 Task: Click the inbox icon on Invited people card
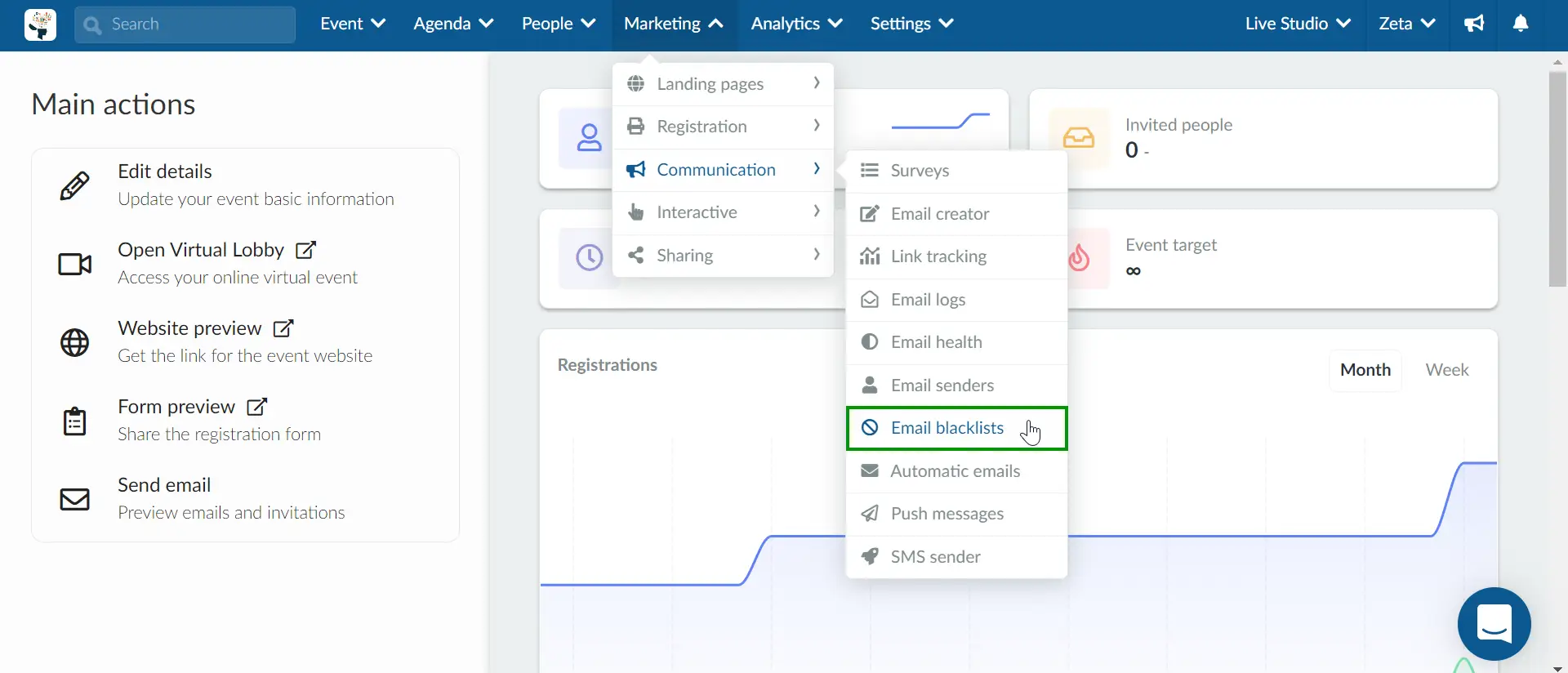(1079, 138)
